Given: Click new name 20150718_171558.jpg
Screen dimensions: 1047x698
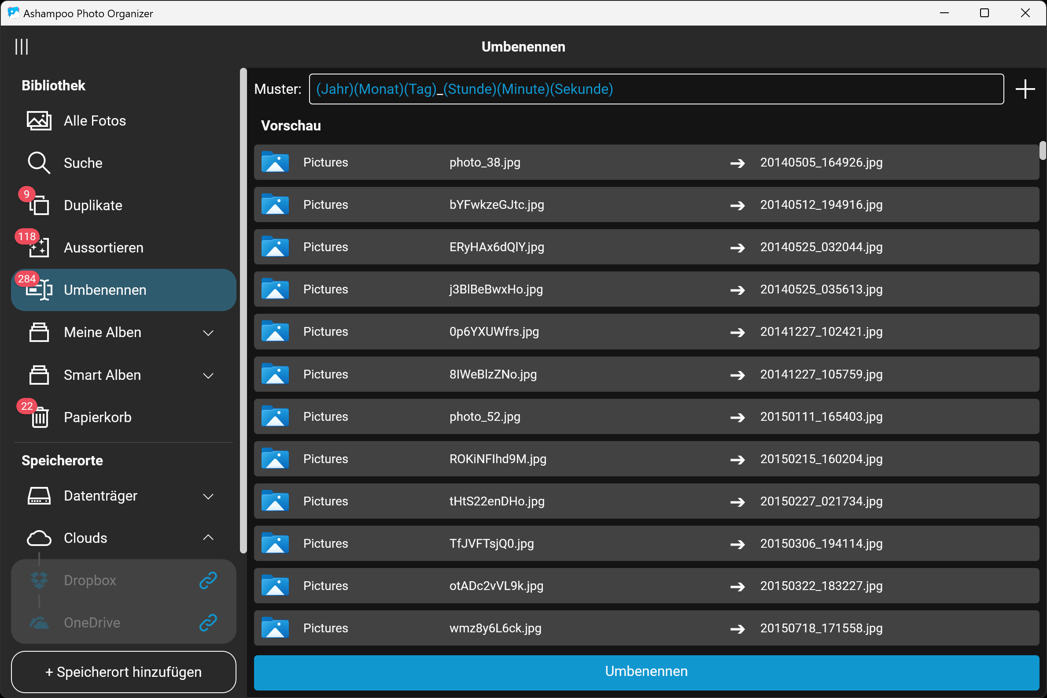Looking at the screenshot, I should (x=821, y=628).
